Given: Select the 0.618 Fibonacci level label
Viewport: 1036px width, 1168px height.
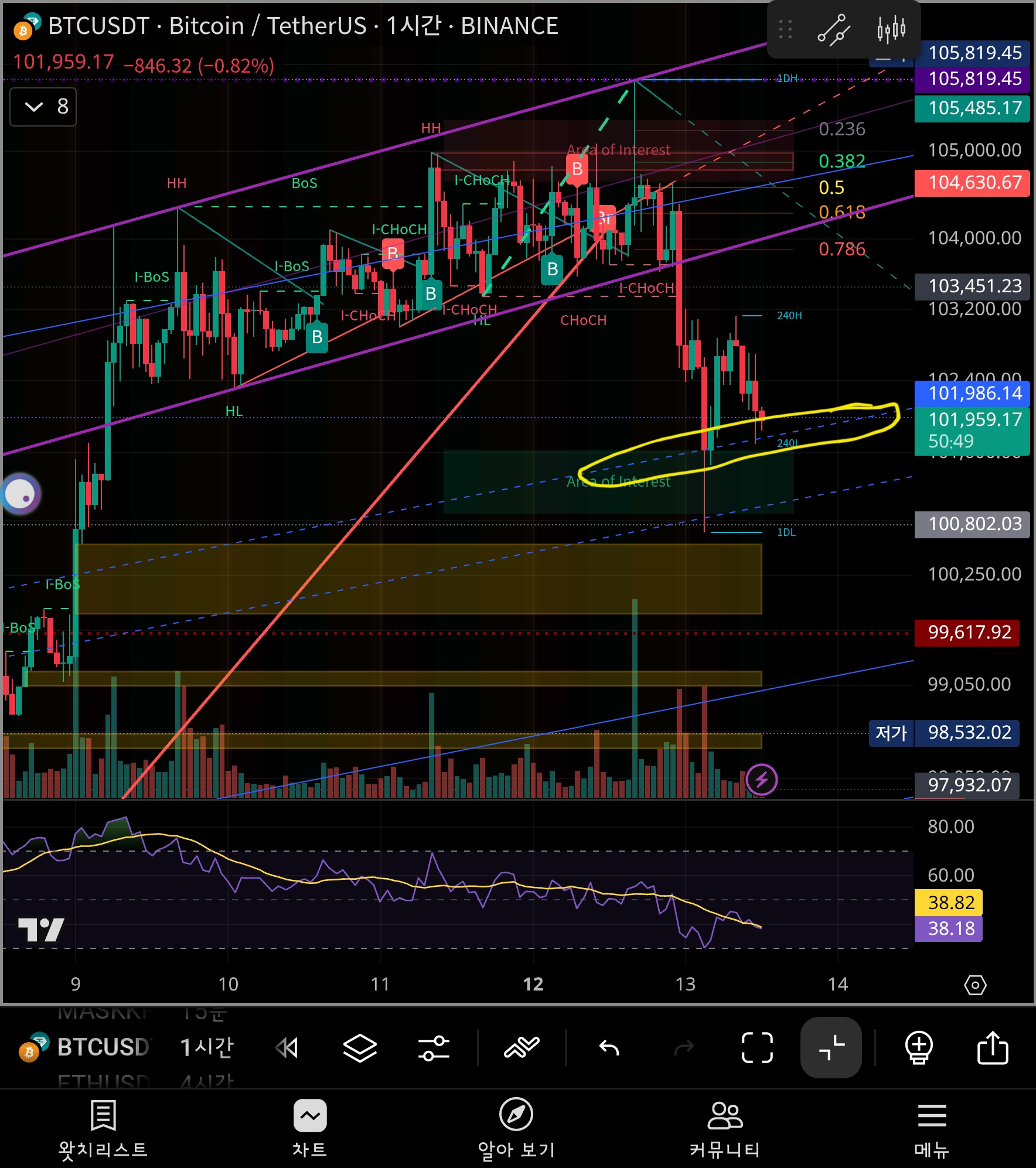Looking at the screenshot, I should pyautogui.click(x=841, y=212).
